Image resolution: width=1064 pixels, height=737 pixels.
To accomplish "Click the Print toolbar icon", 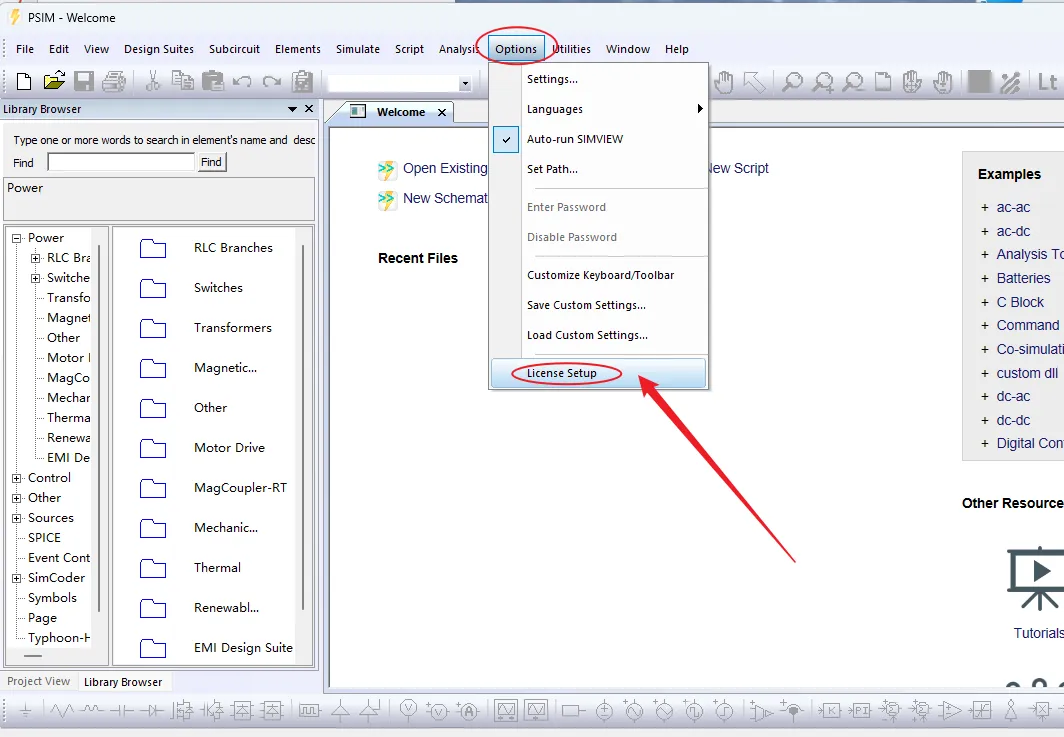I will [114, 81].
